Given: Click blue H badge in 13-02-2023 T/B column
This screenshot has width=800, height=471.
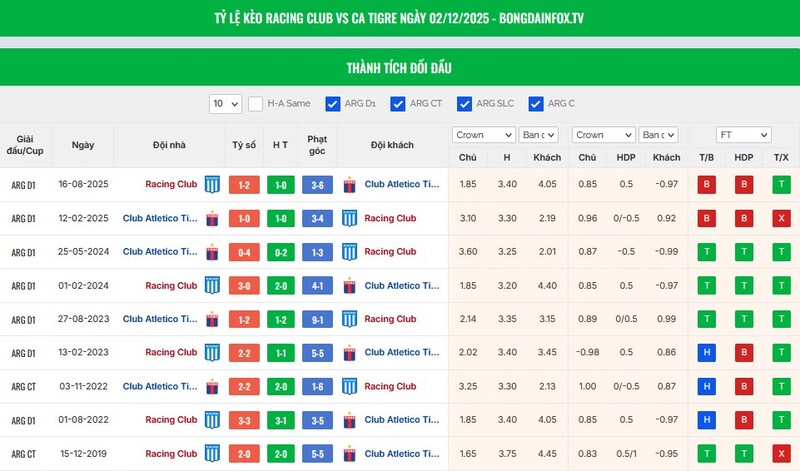Looking at the screenshot, I should (x=706, y=353).
